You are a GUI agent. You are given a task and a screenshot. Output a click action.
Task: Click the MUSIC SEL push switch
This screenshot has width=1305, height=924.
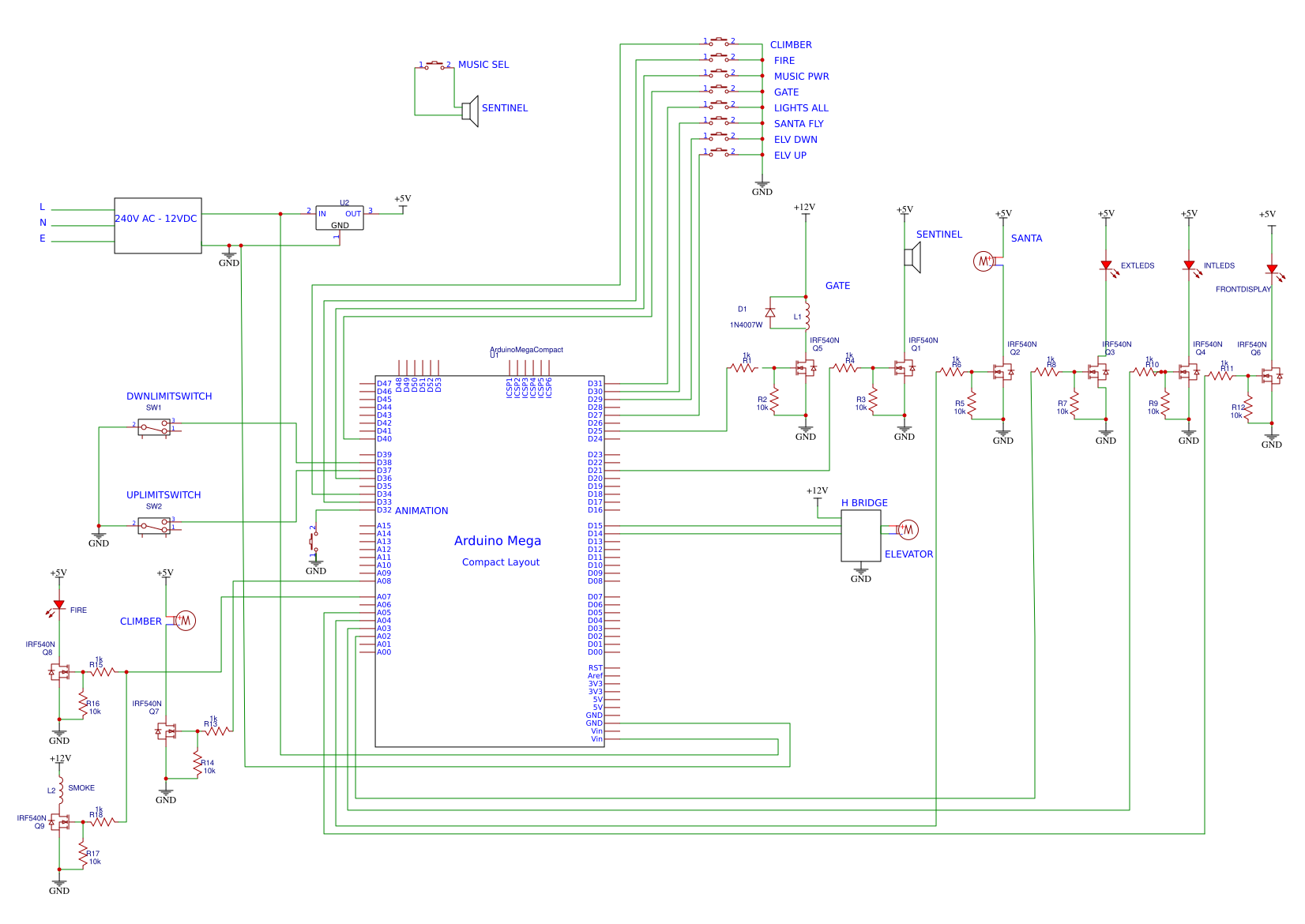436,65
